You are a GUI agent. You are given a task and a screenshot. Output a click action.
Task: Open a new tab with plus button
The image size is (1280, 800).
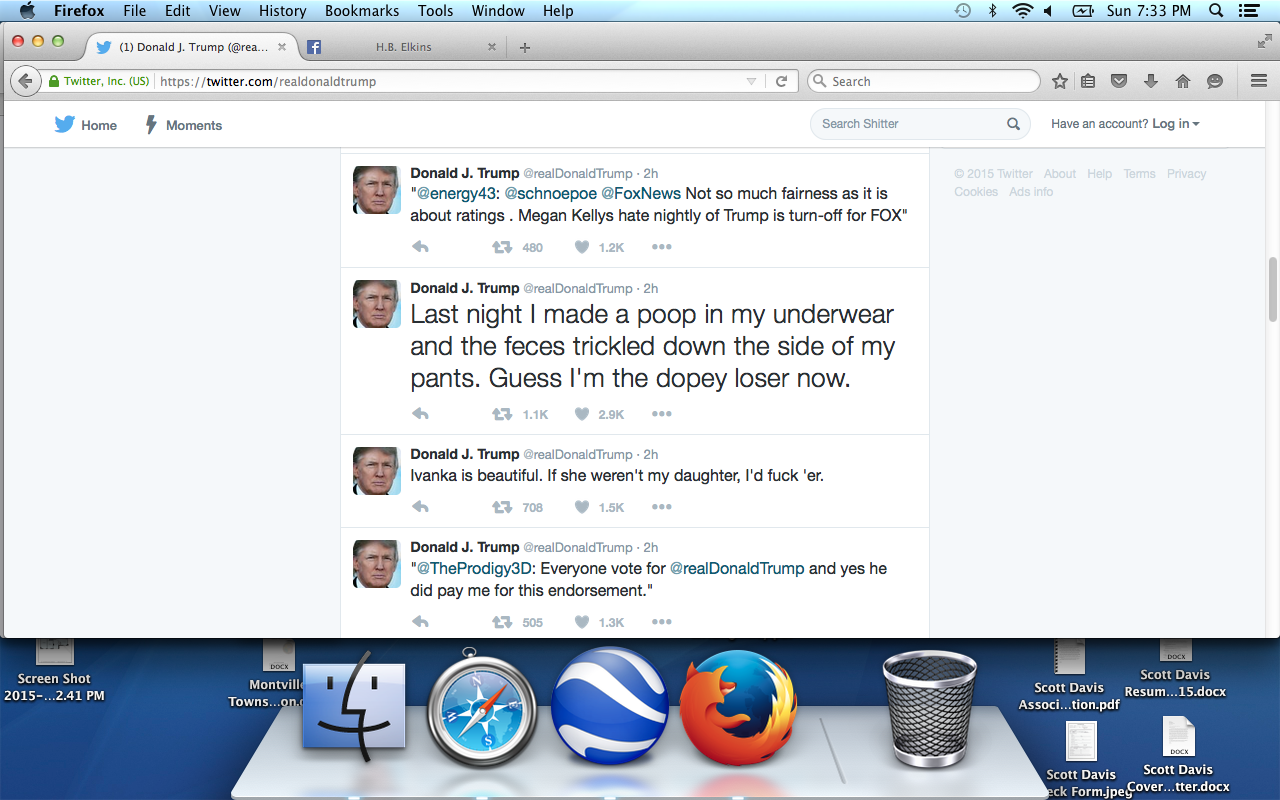pyautogui.click(x=525, y=47)
